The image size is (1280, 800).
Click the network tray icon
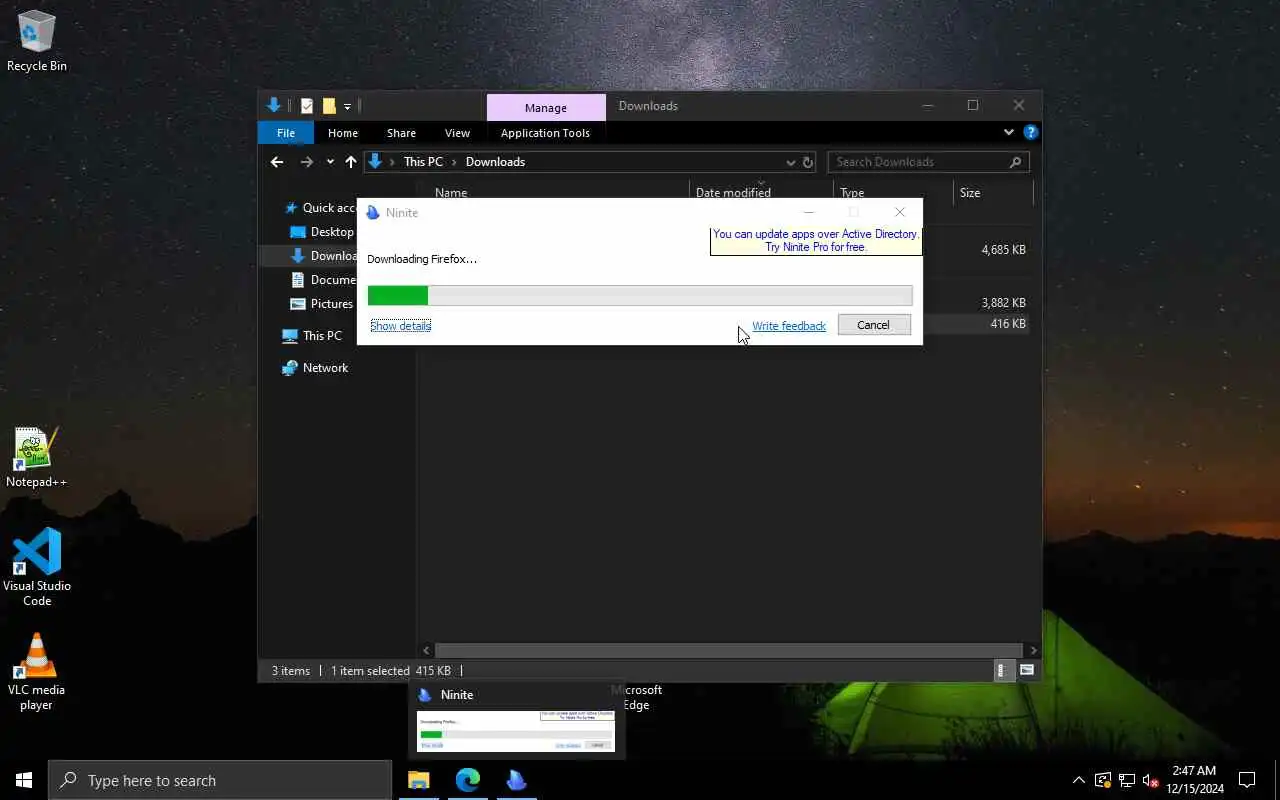(1127, 780)
